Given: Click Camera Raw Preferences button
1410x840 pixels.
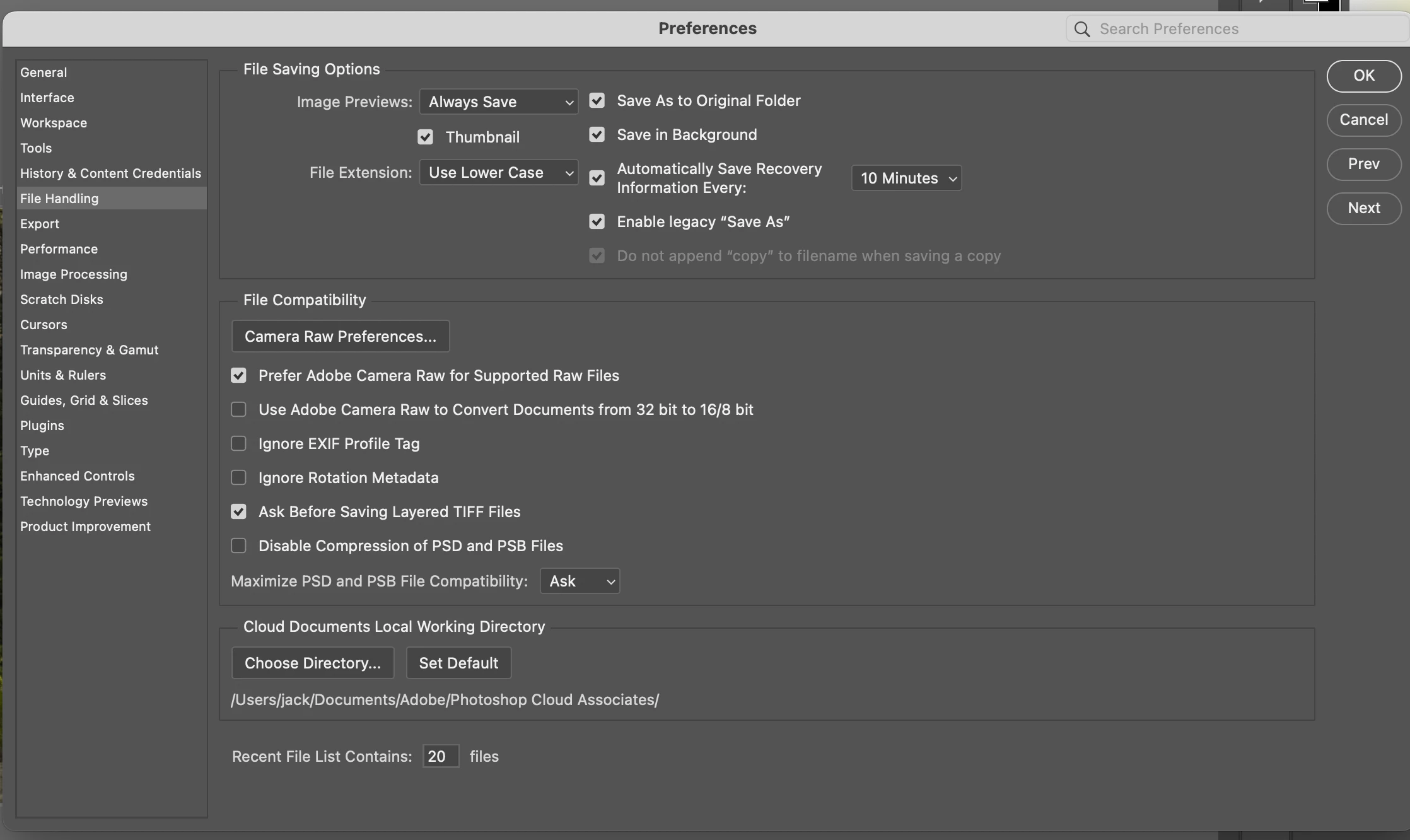Looking at the screenshot, I should coord(341,337).
